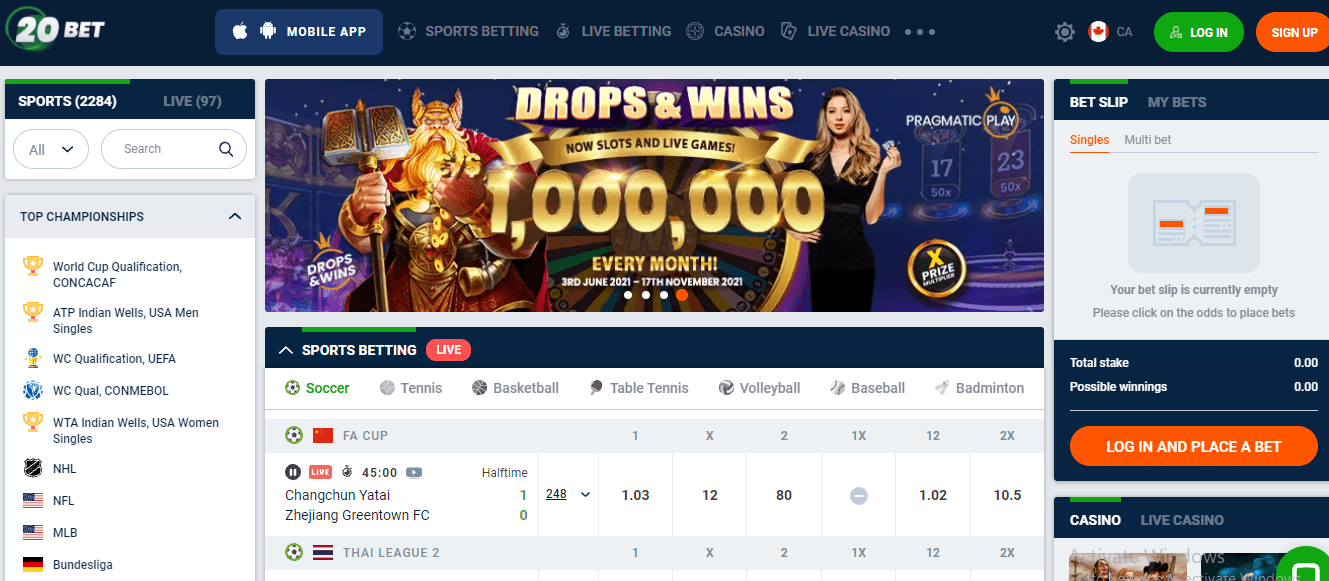1329x581 pixels.
Task: Collapse the Top Championships section
Action: (235, 217)
